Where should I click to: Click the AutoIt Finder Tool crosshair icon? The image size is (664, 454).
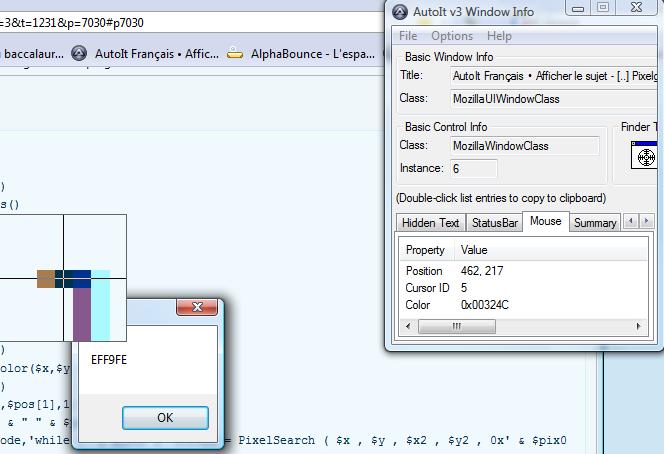tap(645, 157)
